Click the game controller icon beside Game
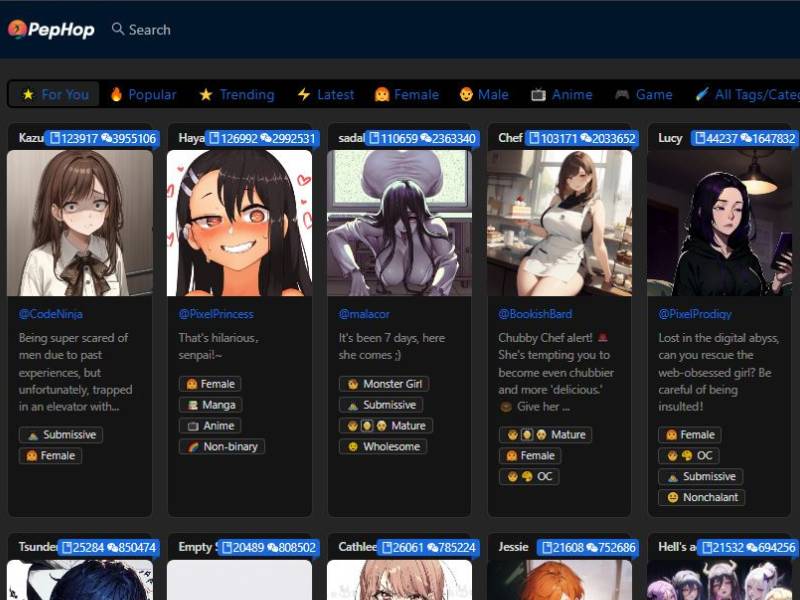 click(622, 95)
